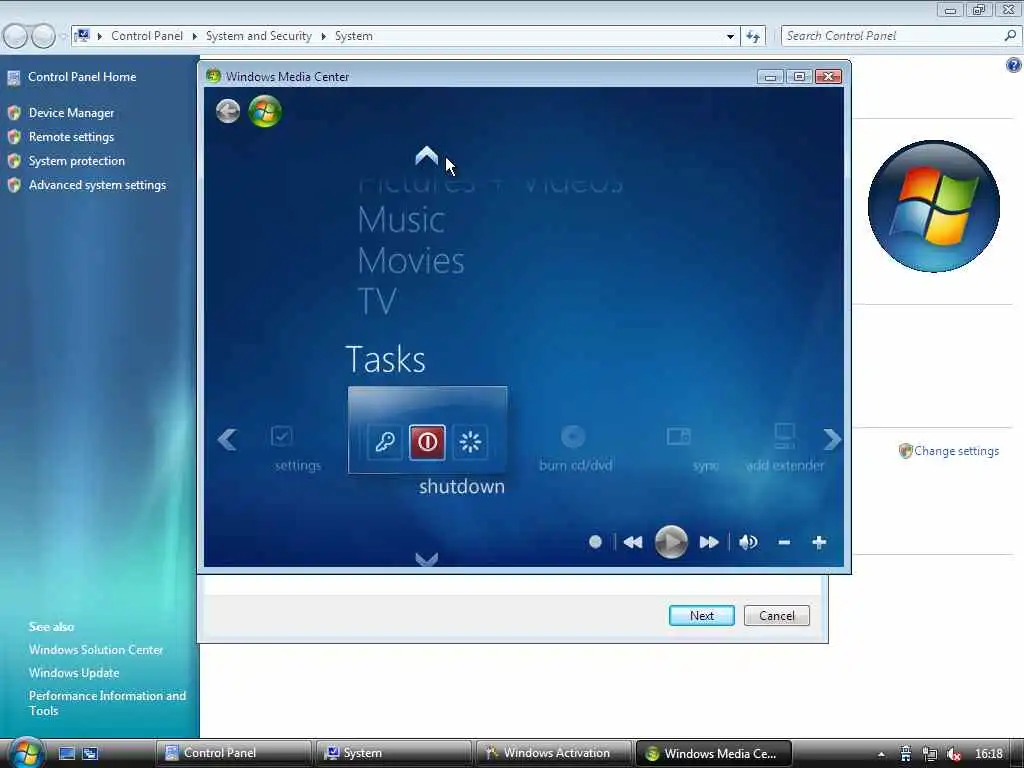
Task: Open Advanced system settings link
Action: pos(97,185)
